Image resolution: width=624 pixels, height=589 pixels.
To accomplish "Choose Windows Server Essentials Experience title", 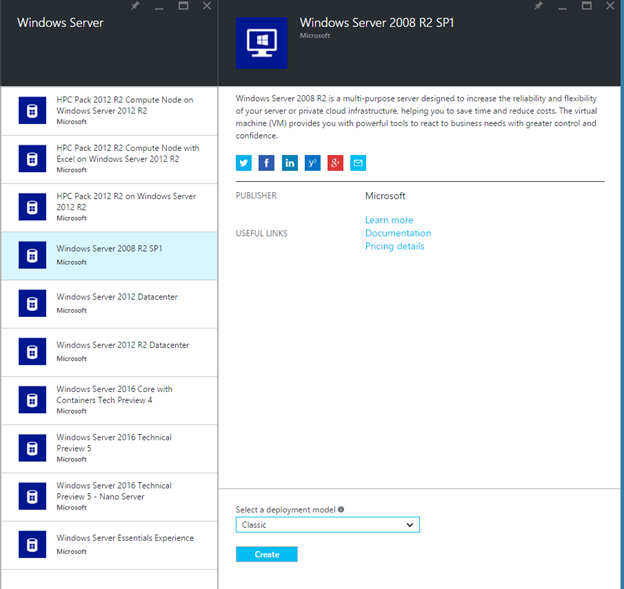I will click(125, 538).
